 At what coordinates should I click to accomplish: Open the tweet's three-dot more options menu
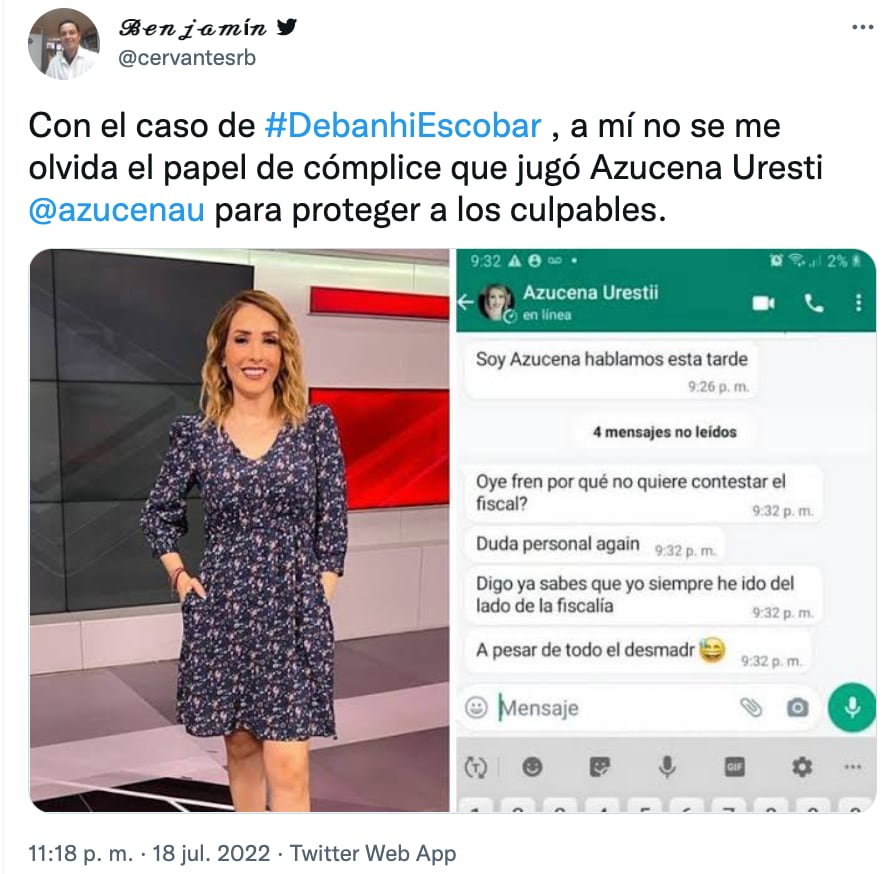(862, 27)
